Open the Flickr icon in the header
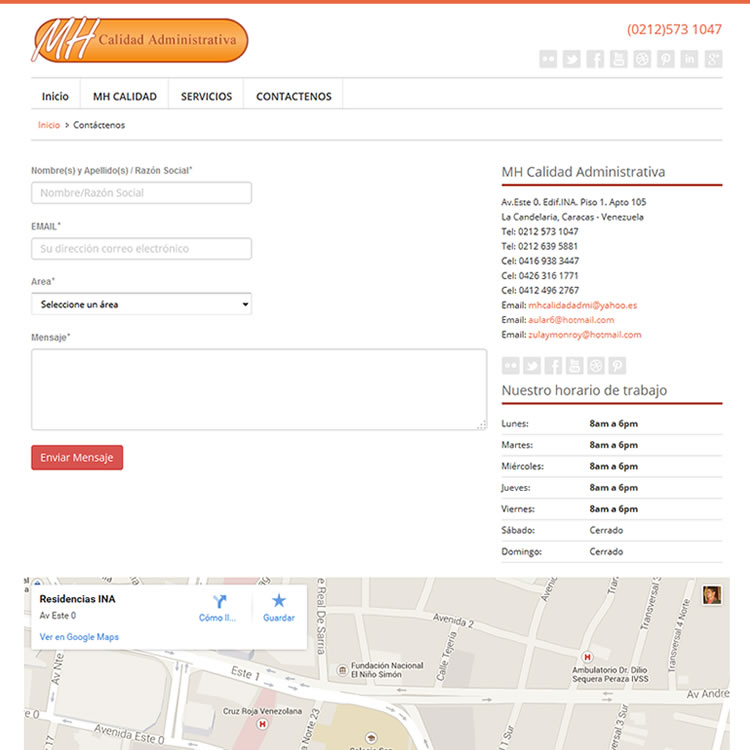 point(548,59)
